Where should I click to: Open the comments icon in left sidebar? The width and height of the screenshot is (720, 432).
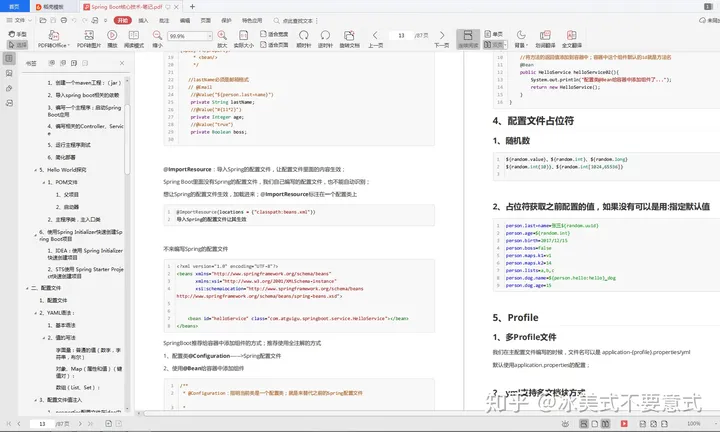9,103
